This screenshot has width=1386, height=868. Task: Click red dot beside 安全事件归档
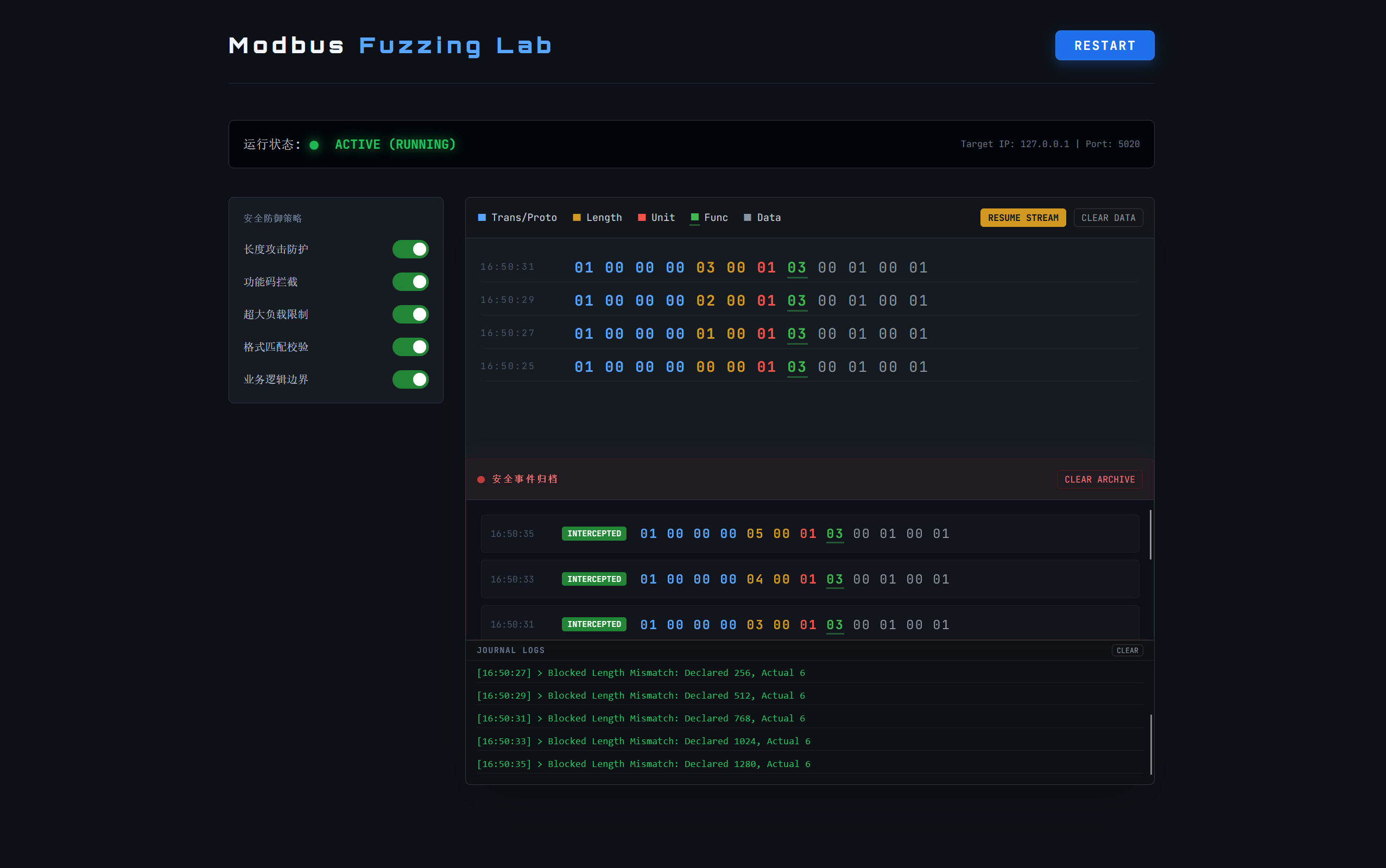(x=481, y=479)
